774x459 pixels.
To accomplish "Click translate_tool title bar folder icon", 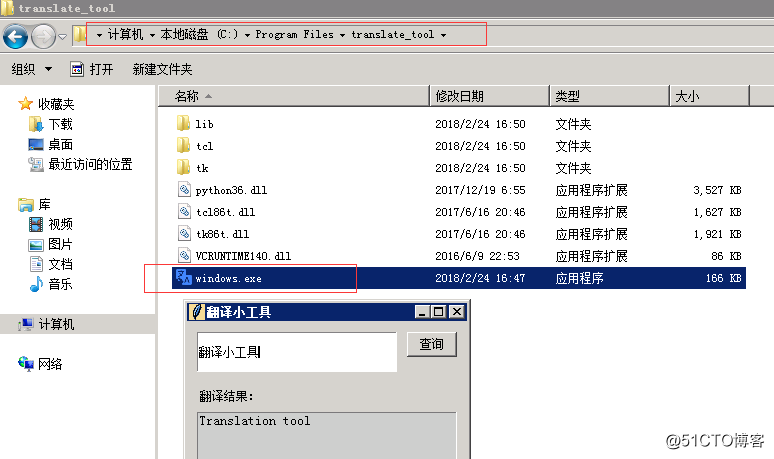I will pyautogui.click(x=7, y=7).
